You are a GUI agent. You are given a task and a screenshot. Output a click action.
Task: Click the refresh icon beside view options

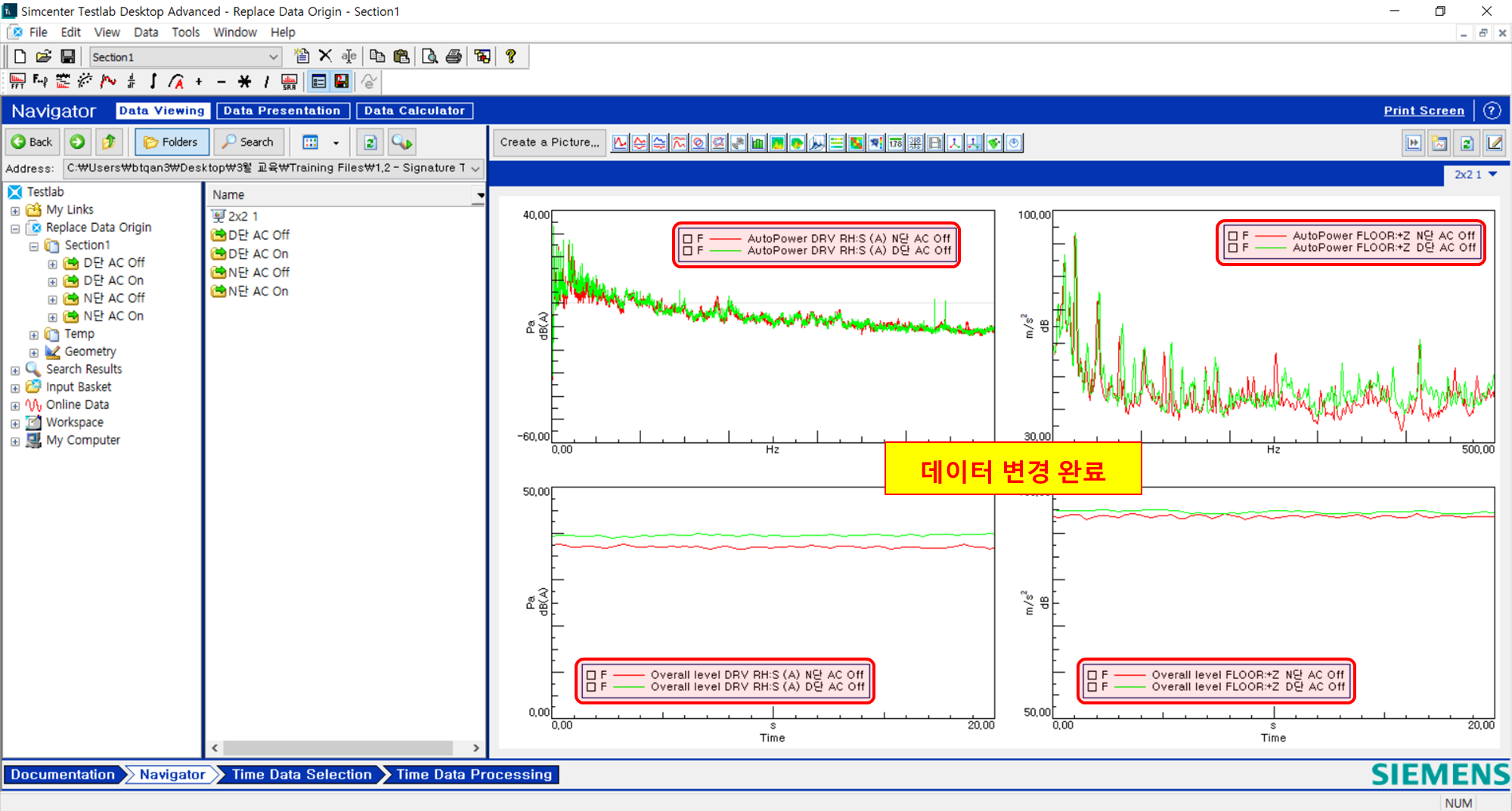point(370,142)
